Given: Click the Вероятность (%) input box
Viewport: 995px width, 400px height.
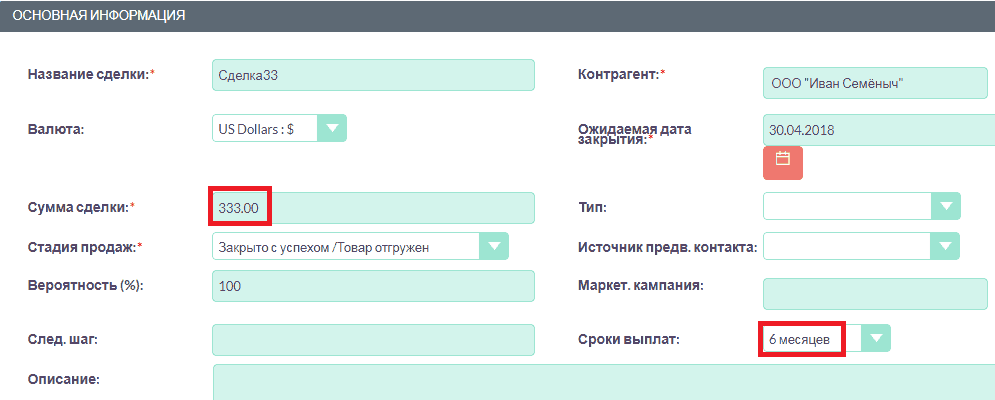Looking at the screenshot, I should pyautogui.click(x=373, y=286).
